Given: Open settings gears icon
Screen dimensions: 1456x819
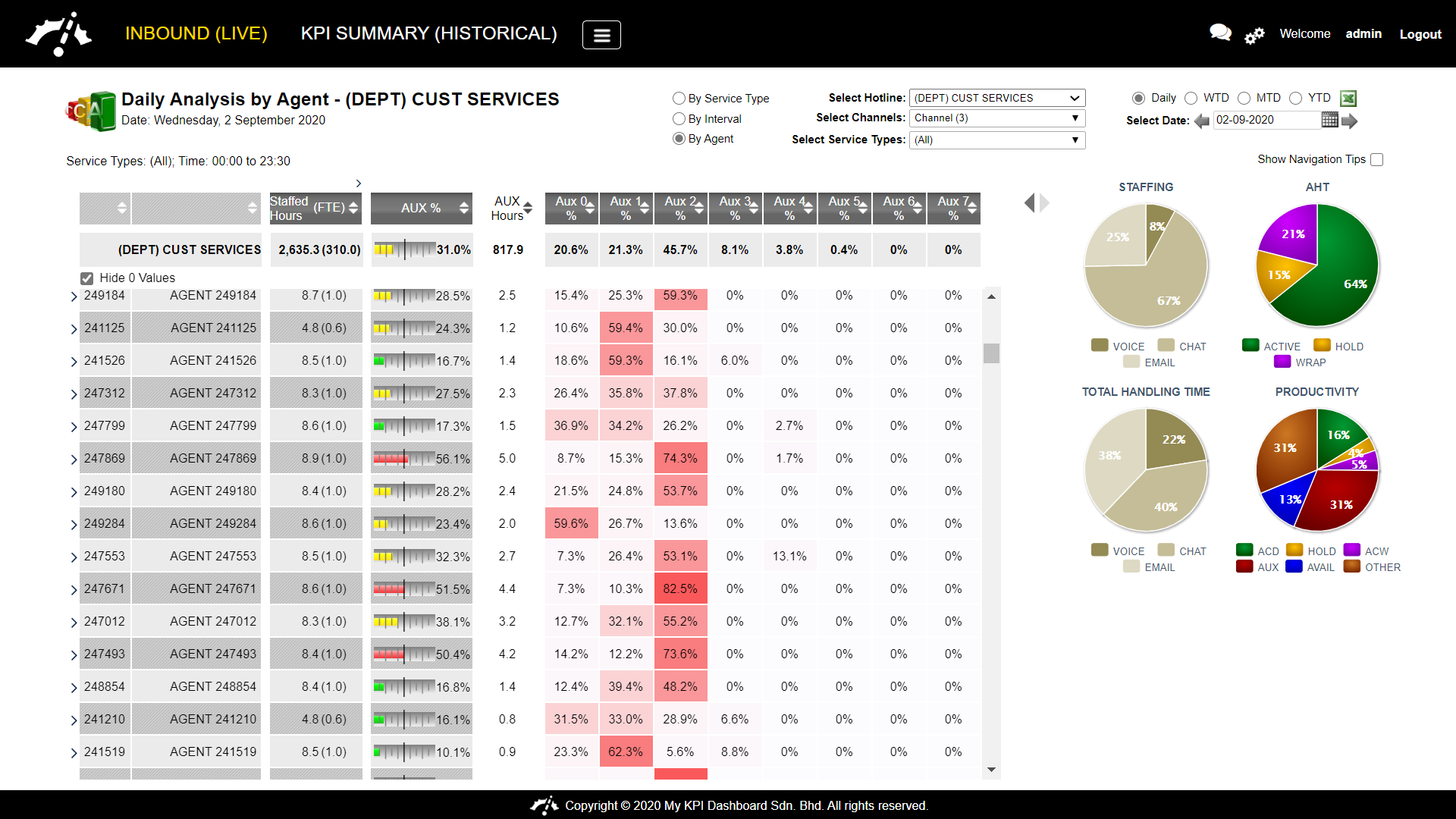Looking at the screenshot, I should [1254, 35].
